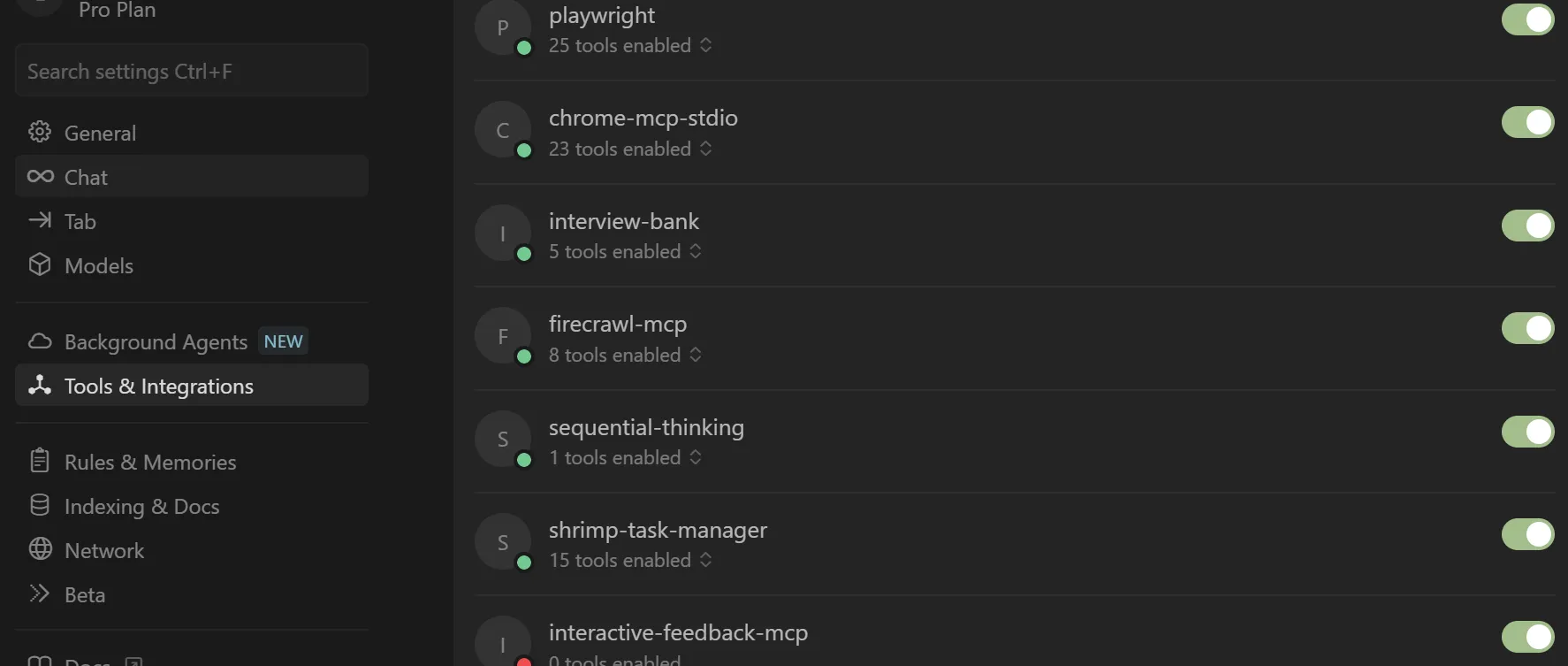
Task: Click the firecrawl-mcp avatar icon
Action: 503,337
